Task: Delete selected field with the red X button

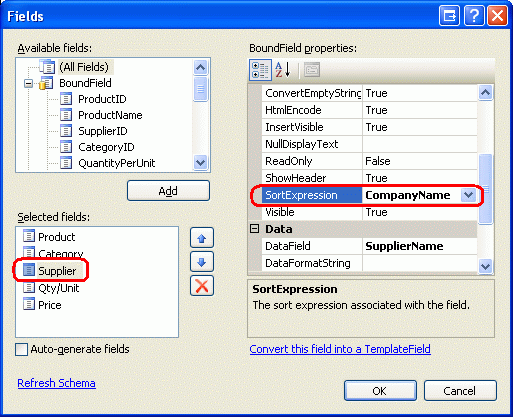Action: [202, 286]
